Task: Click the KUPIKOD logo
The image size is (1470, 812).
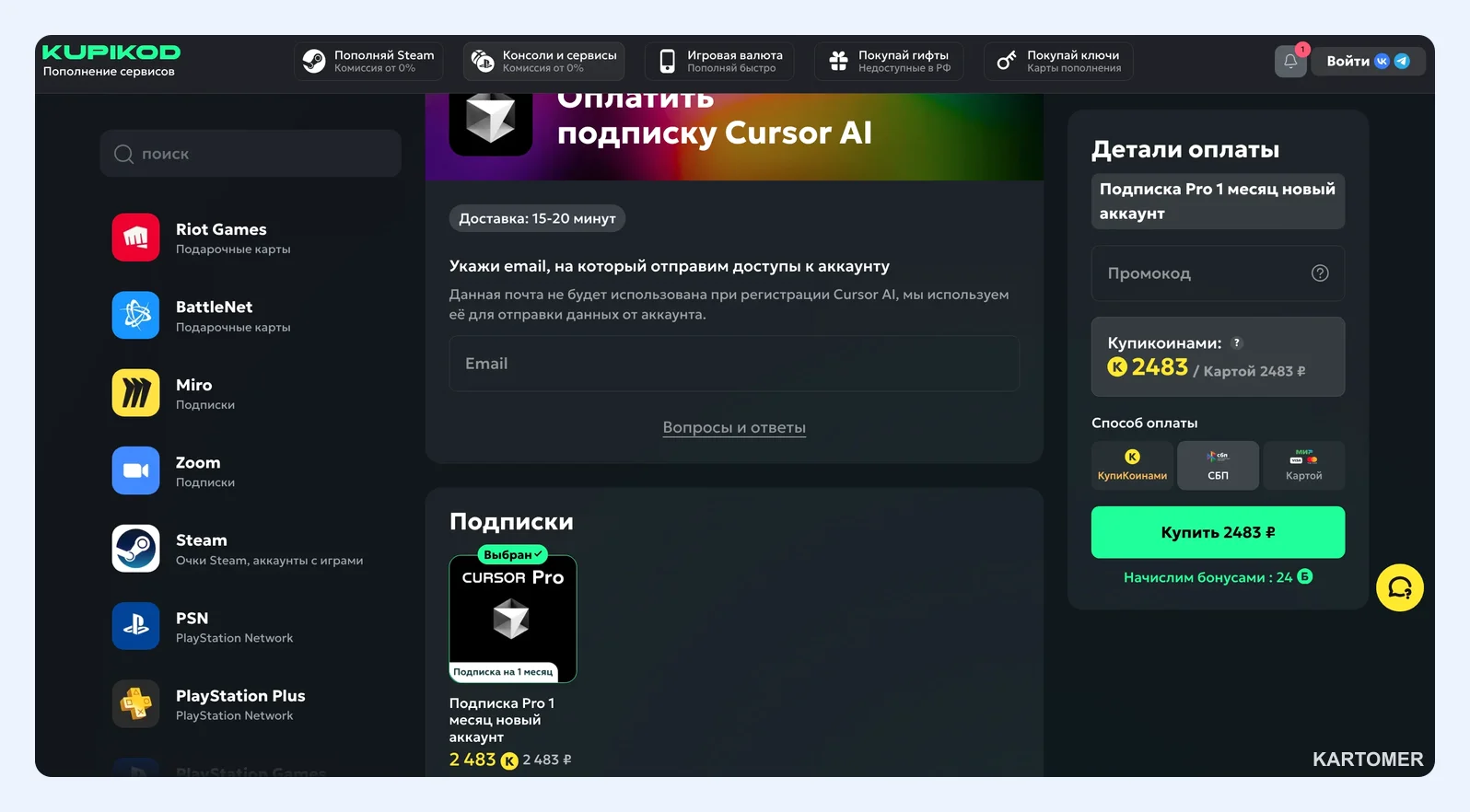Action: [x=111, y=52]
